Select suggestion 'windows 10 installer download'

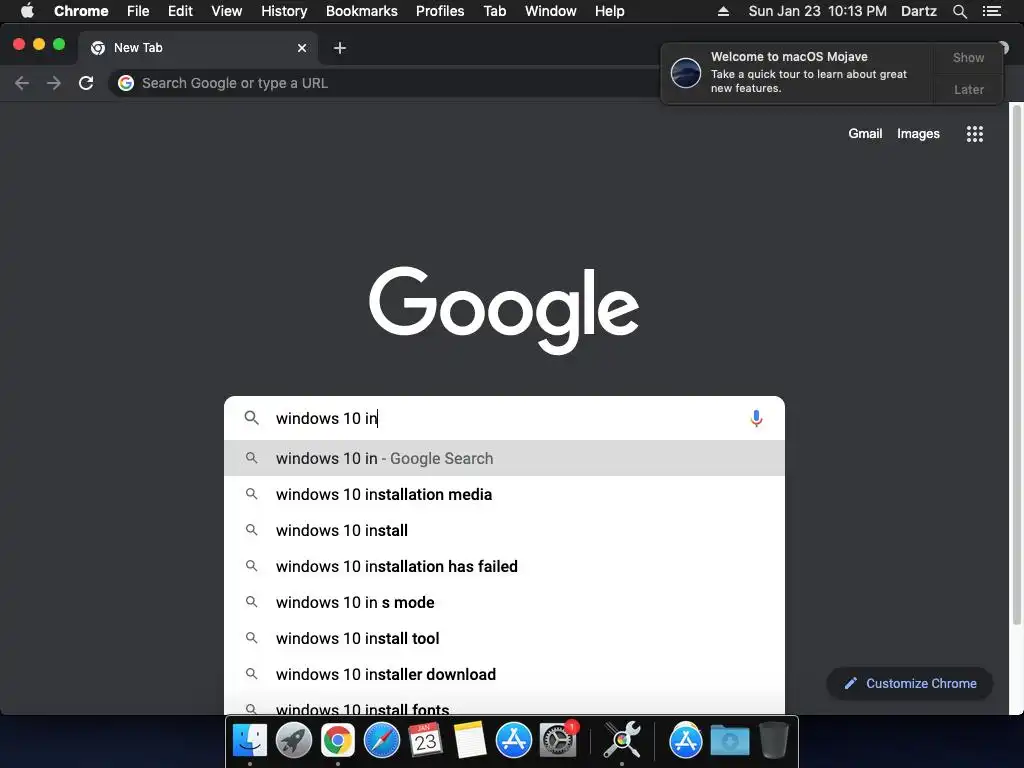(x=504, y=674)
